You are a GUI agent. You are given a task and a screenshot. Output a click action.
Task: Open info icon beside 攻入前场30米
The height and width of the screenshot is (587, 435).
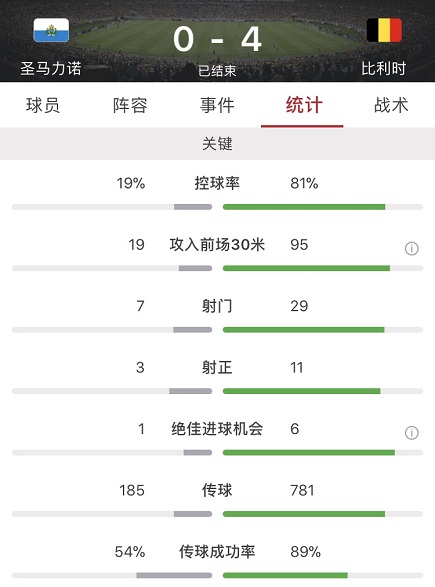[x=411, y=248]
